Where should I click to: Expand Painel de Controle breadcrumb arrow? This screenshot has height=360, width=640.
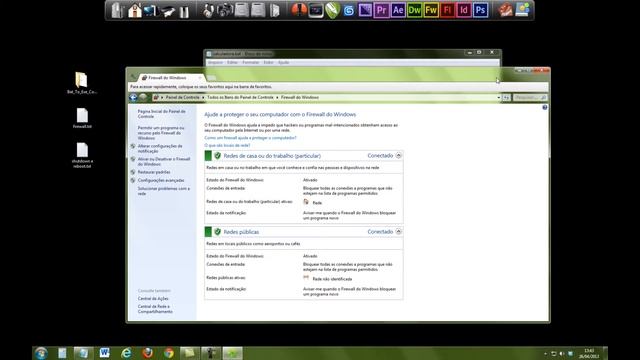click(x=203, y=98)
